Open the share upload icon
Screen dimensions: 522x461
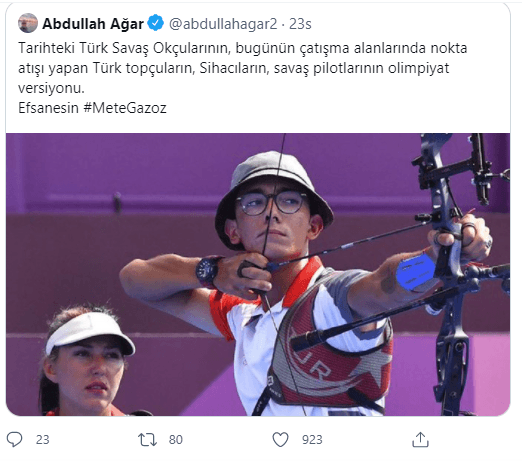click(420, 439)
